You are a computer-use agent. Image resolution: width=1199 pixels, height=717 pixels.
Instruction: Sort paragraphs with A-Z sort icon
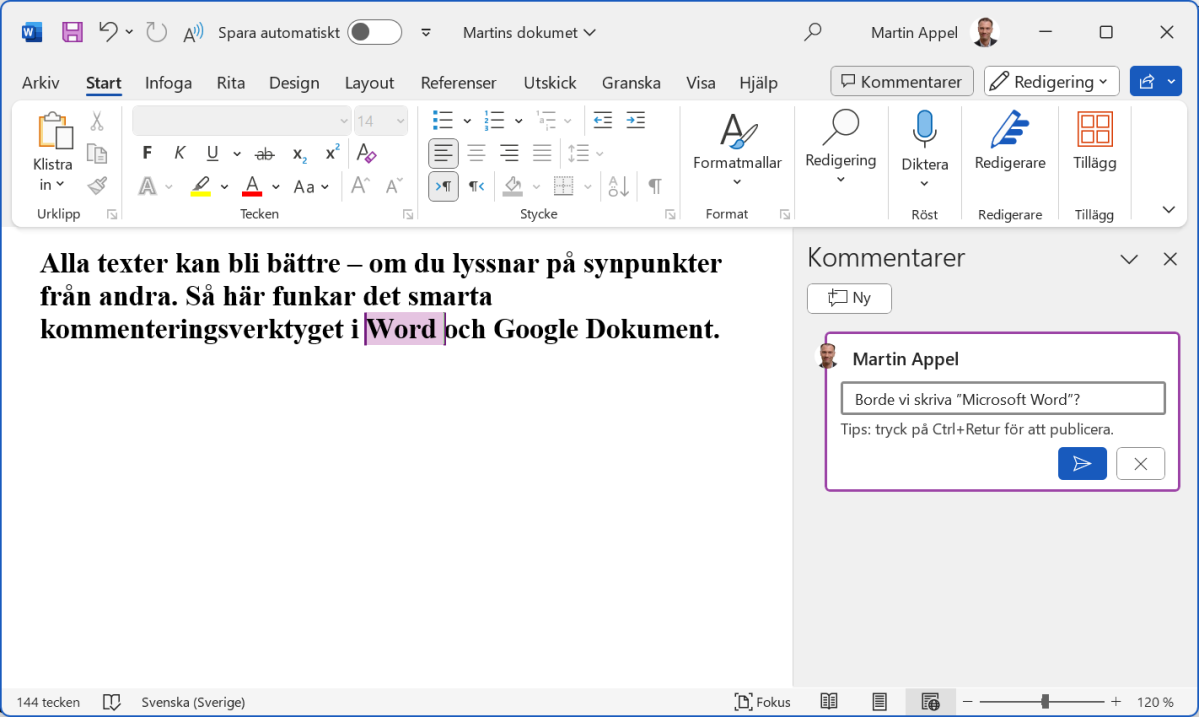pos(618,186)
